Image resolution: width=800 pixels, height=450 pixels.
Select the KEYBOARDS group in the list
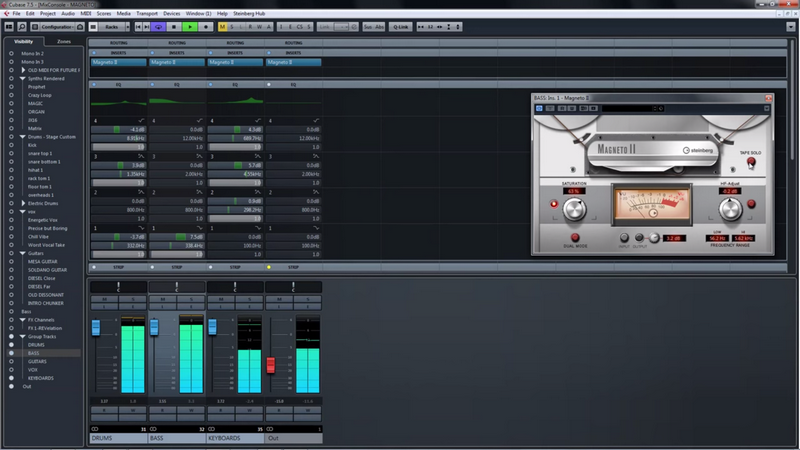[41, 378]
